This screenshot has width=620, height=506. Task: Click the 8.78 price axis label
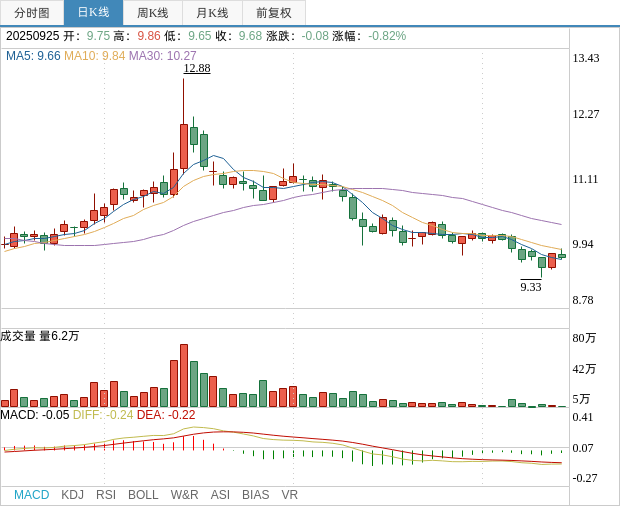[583, 300]
